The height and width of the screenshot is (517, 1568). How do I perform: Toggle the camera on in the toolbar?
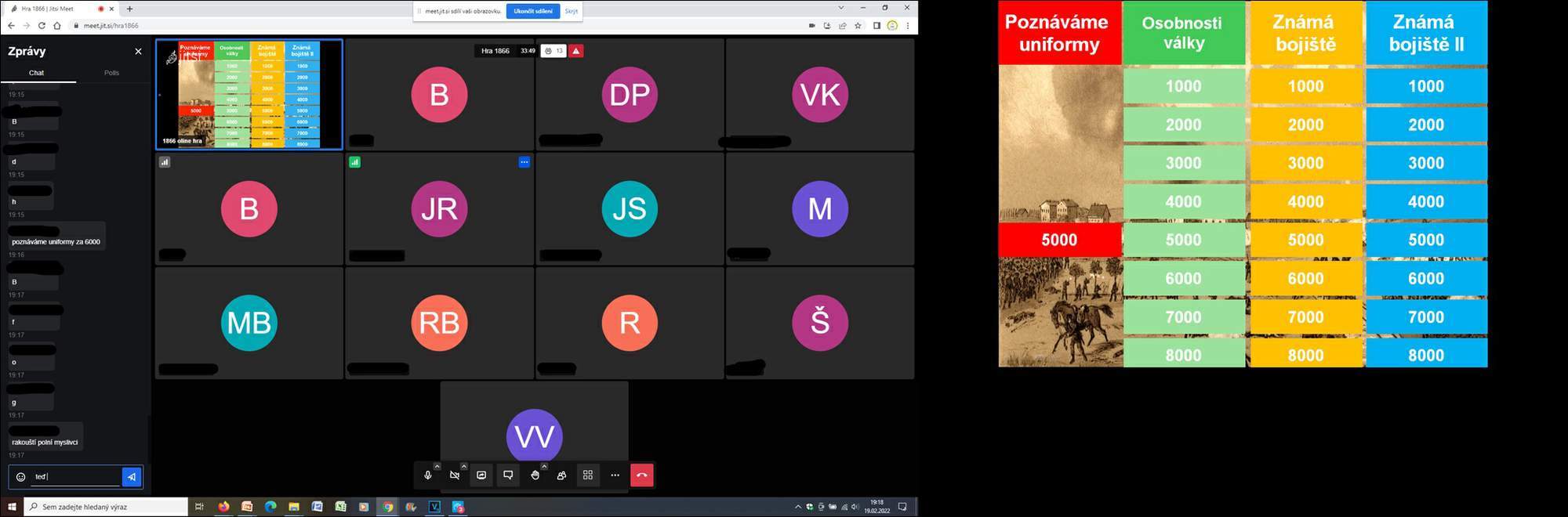coord(455,475)
